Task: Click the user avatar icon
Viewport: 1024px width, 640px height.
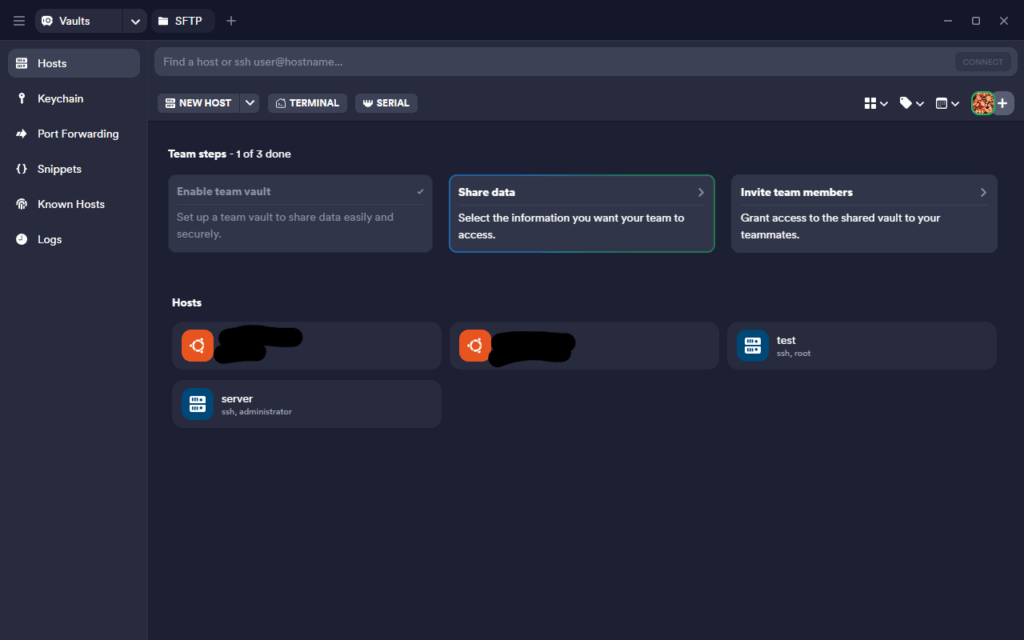Action: 982,103
